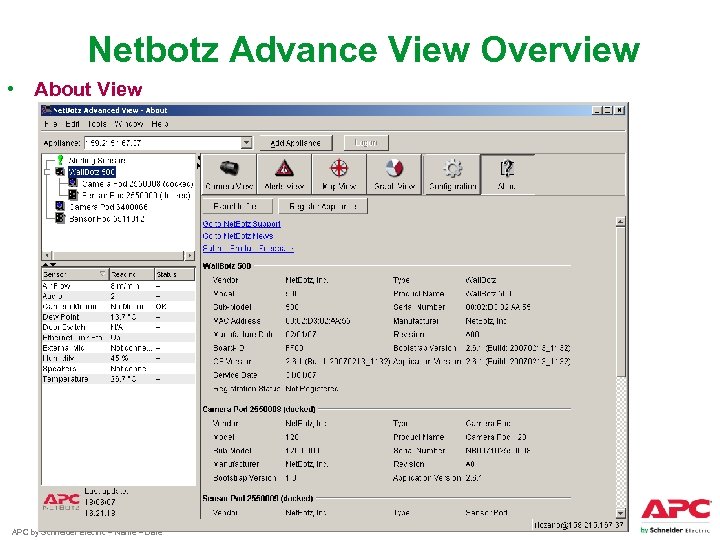Open the Map View crosshair icon

point(339,174)
